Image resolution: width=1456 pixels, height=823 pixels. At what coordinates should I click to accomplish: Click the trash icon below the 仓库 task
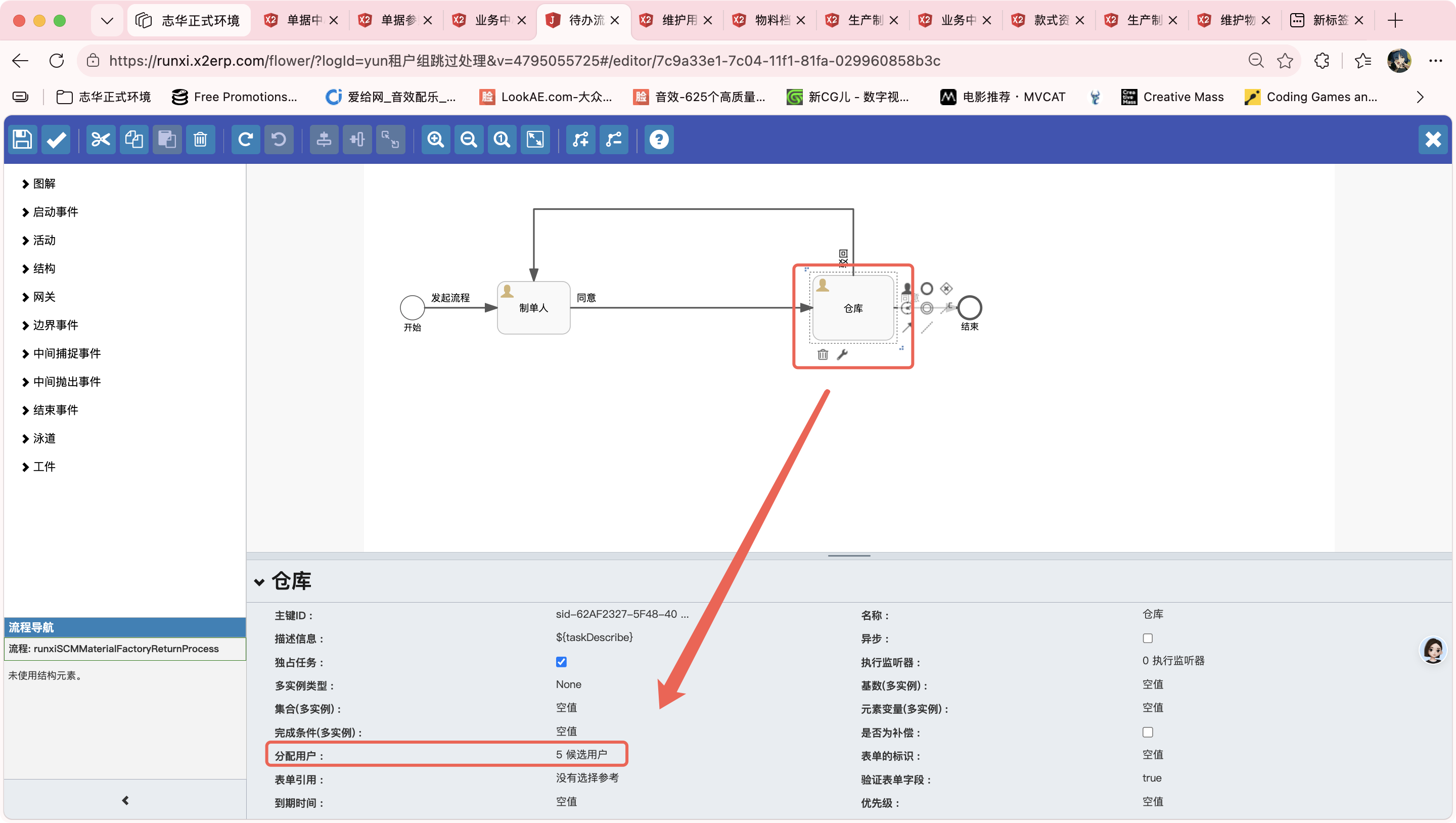point(823,354)
